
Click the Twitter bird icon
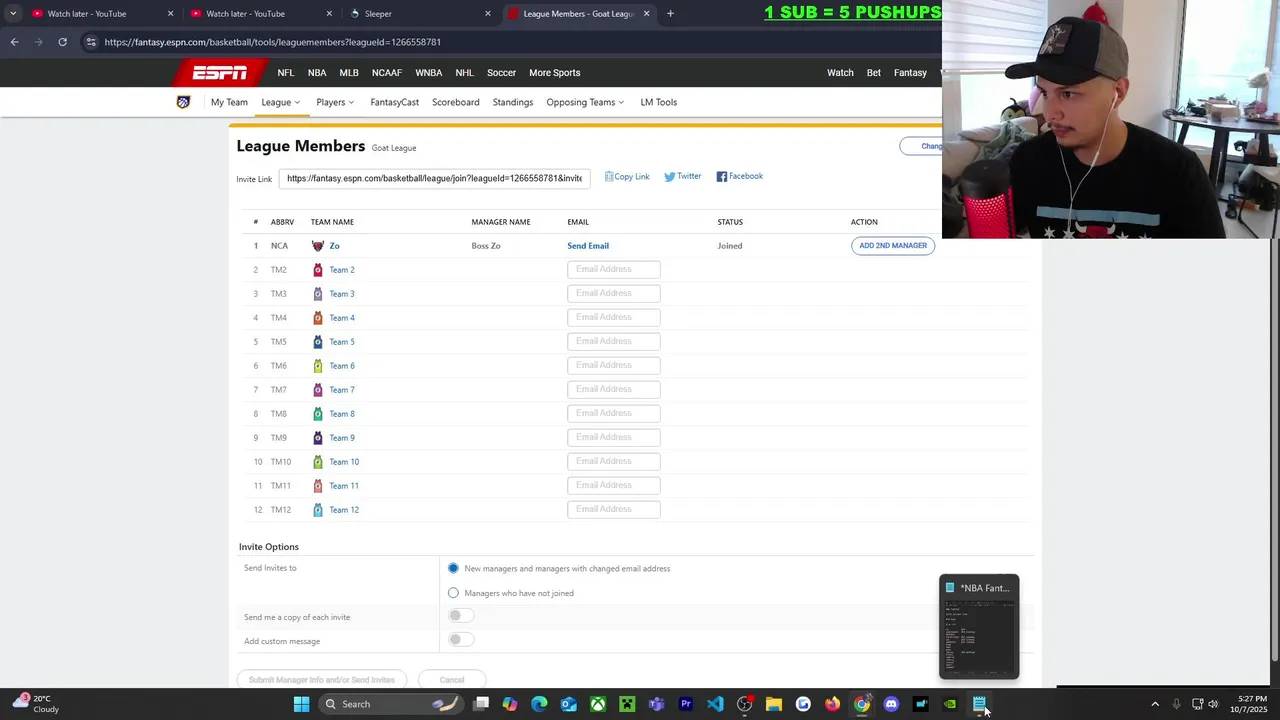[670, 177]
